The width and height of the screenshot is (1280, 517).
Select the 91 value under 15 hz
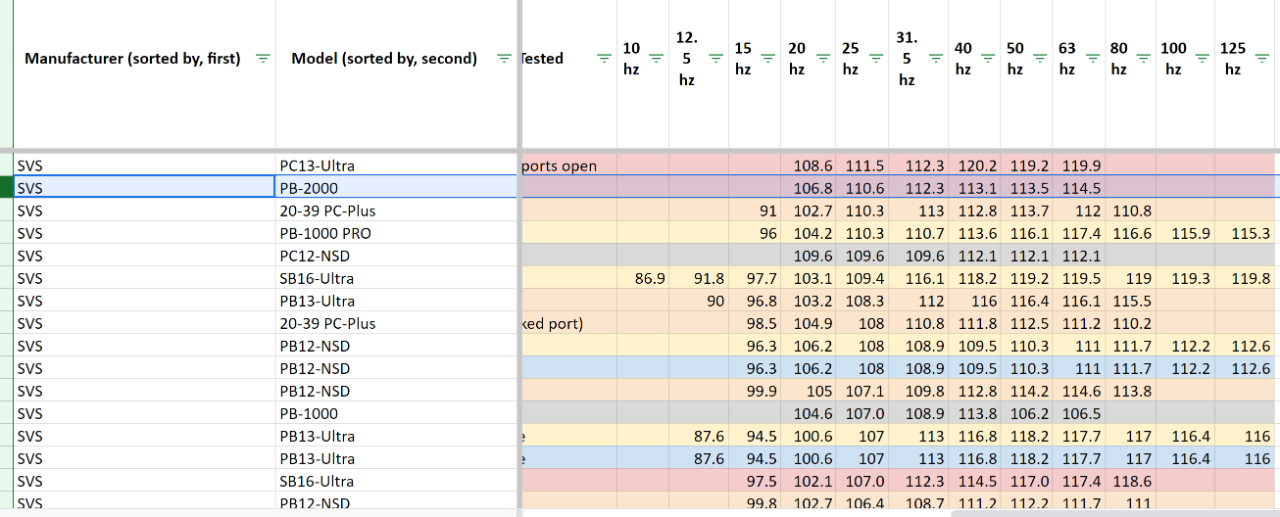point(755,210)
